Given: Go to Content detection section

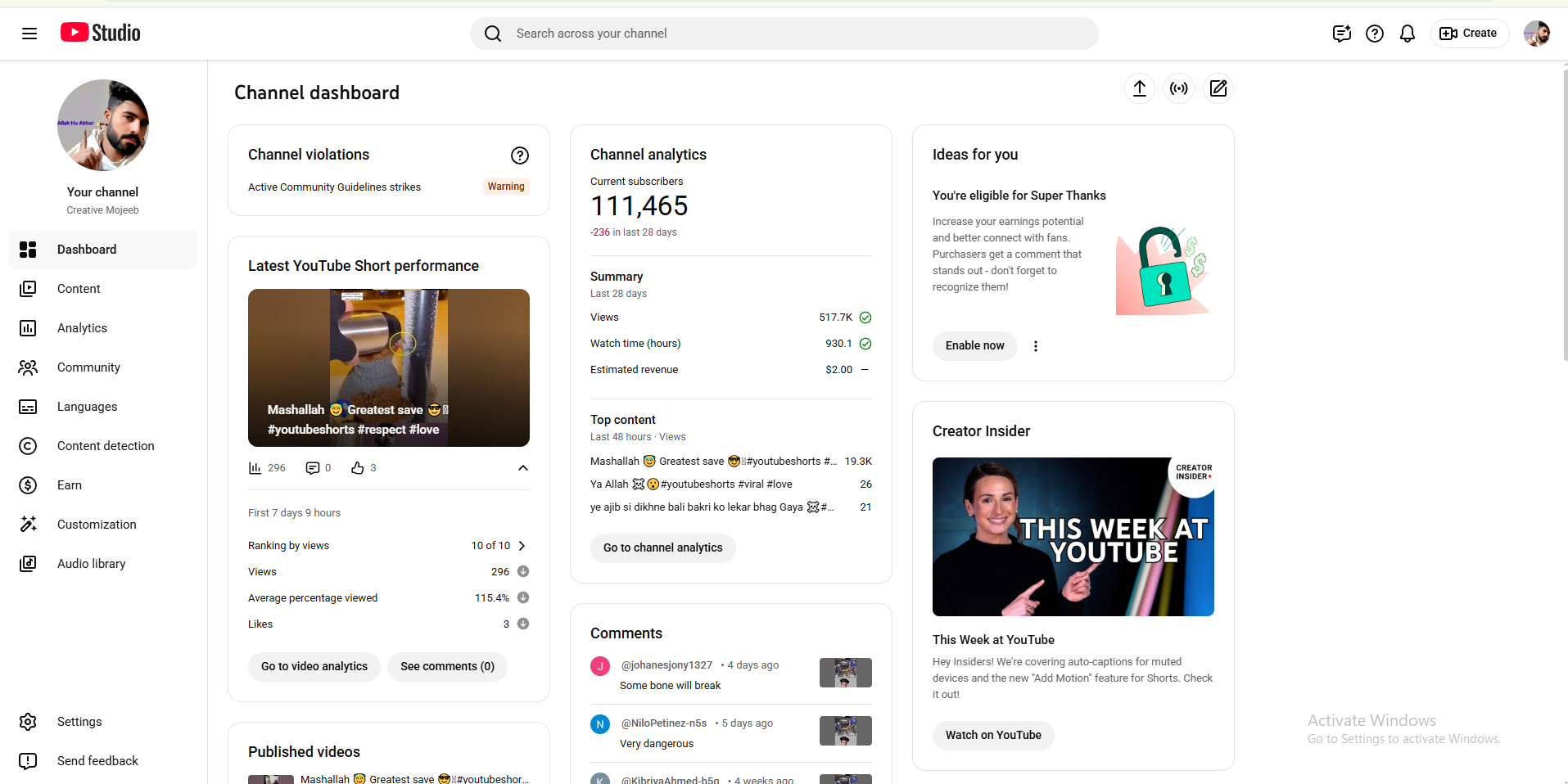Looking at the screenshot, I should click(106, 446).
